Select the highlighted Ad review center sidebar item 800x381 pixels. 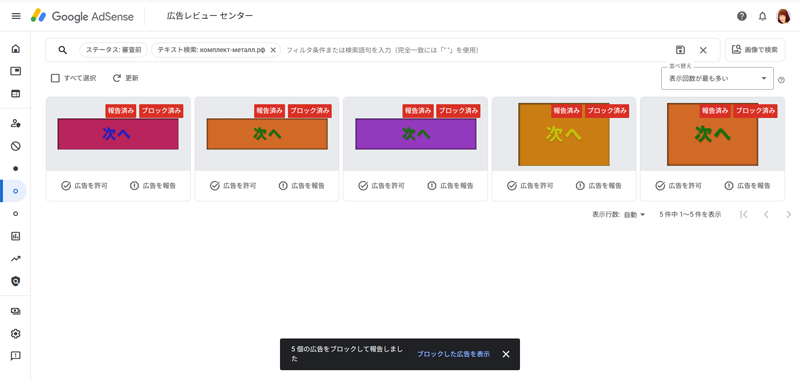(15, 191)
